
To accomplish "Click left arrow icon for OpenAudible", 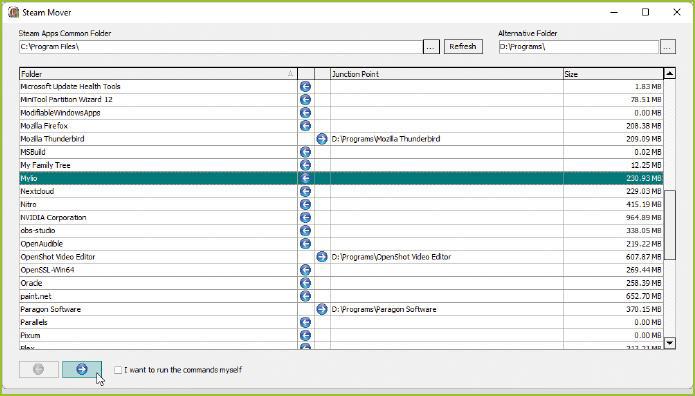I will pos(305,243).
